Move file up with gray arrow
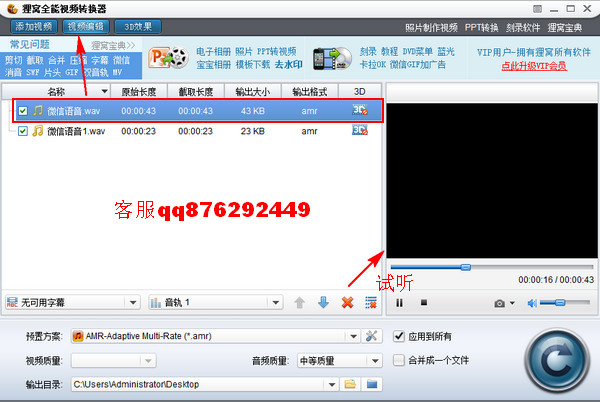Screen dimensions: 600x402 click(300, 303)
